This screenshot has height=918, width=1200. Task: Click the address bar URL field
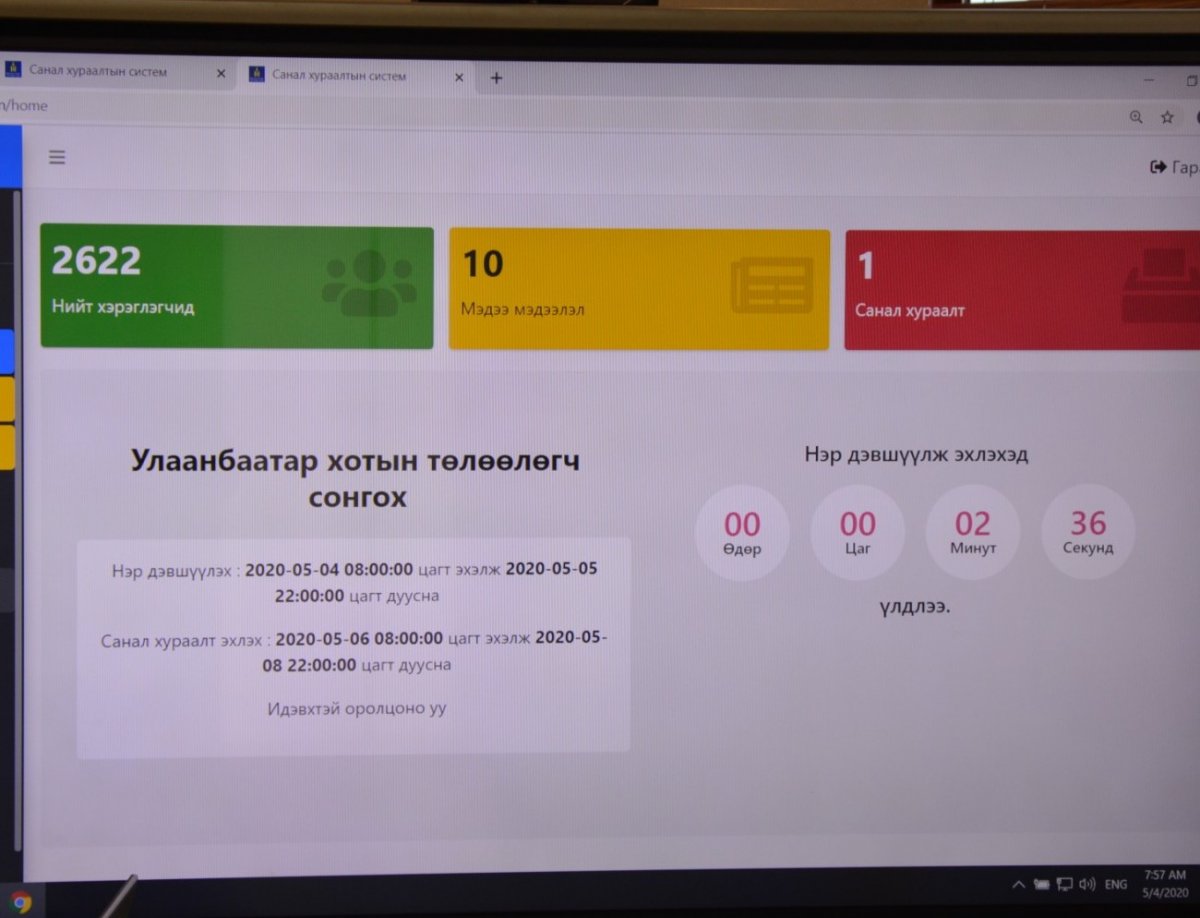pos(500,106)
